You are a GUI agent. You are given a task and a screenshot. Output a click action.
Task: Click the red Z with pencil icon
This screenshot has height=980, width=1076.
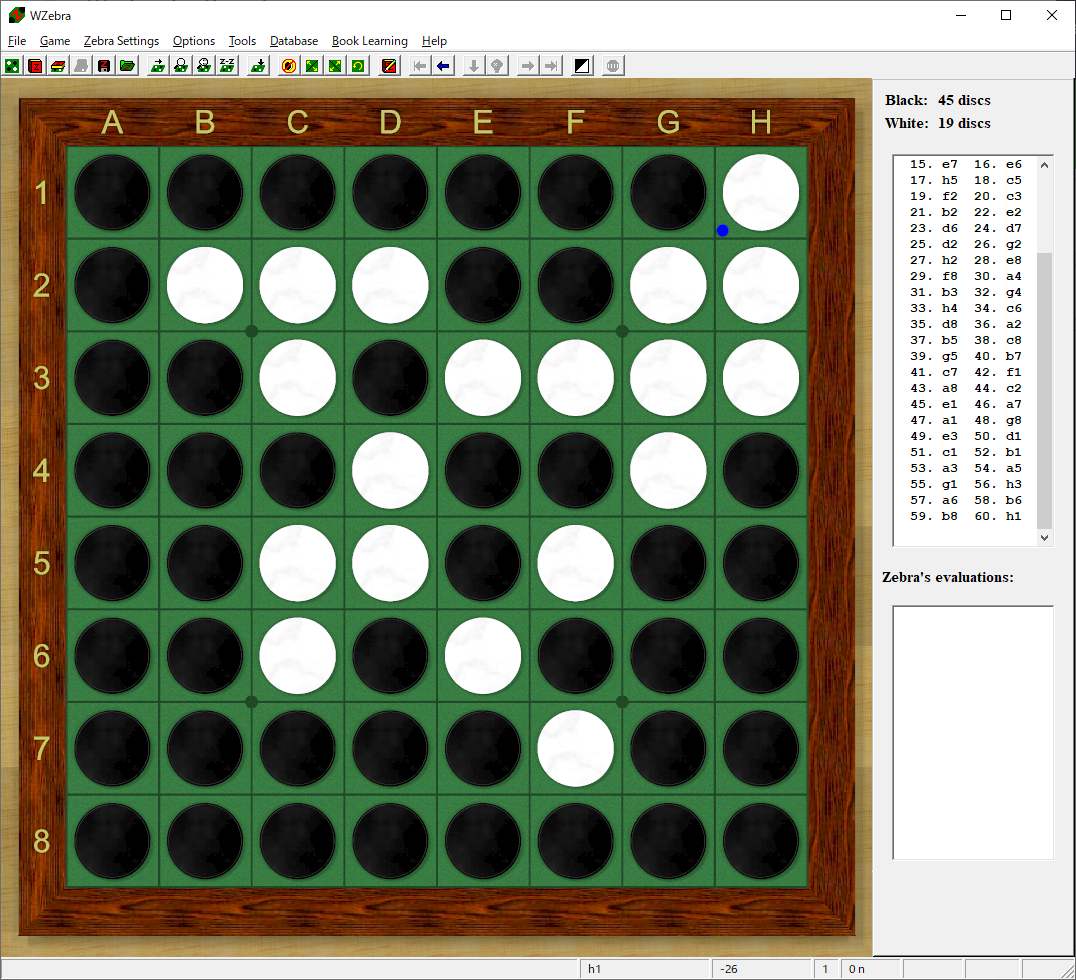coord(389,66)
